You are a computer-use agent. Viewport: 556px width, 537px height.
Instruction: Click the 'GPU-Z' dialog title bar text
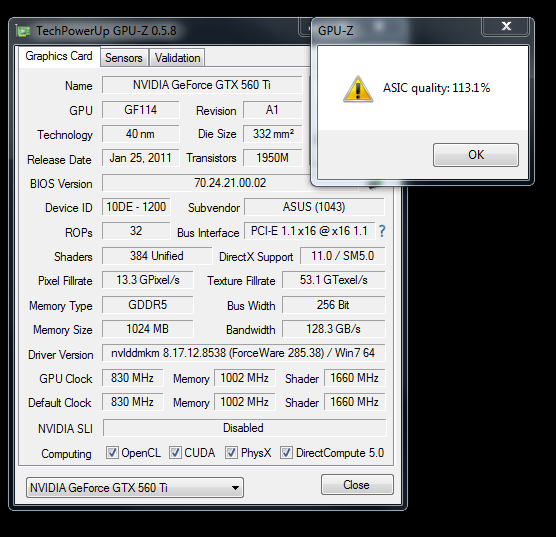point(335,31)
